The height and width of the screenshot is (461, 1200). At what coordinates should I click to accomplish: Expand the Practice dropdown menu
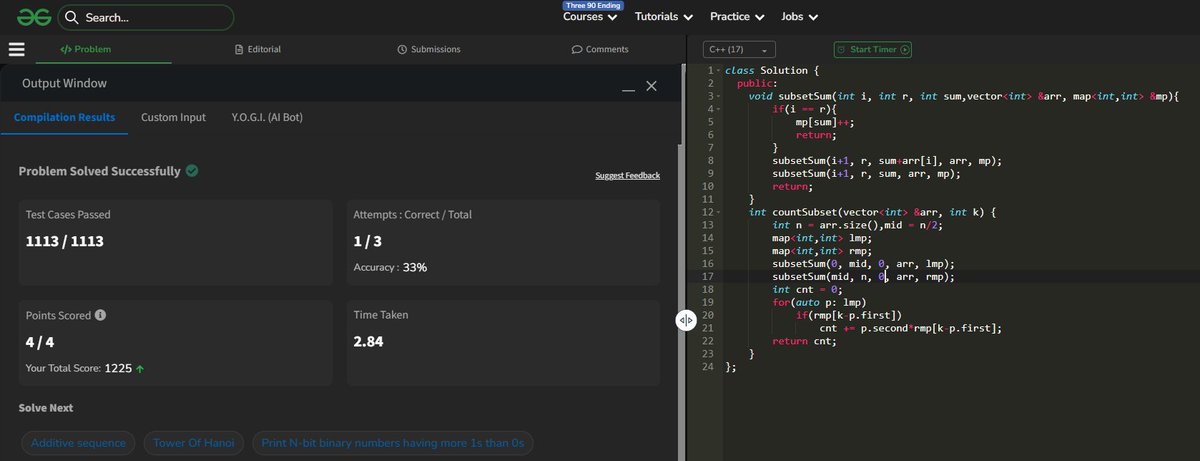click(x=738, y=17)
